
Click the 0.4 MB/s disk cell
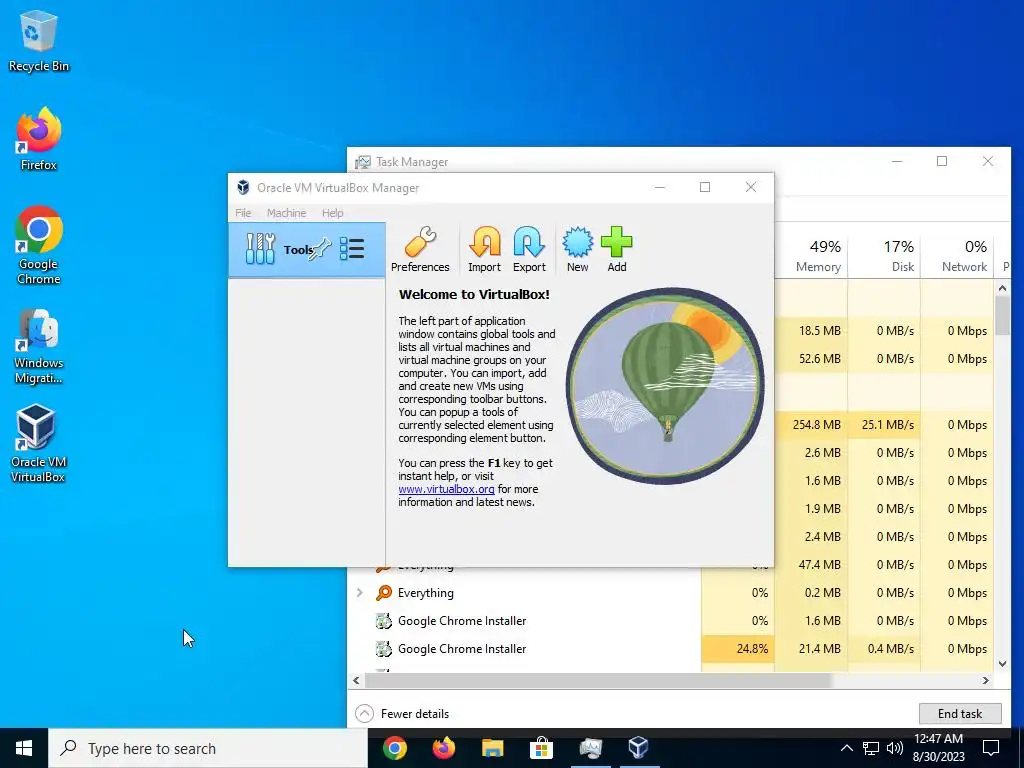(x=884, y=648)
